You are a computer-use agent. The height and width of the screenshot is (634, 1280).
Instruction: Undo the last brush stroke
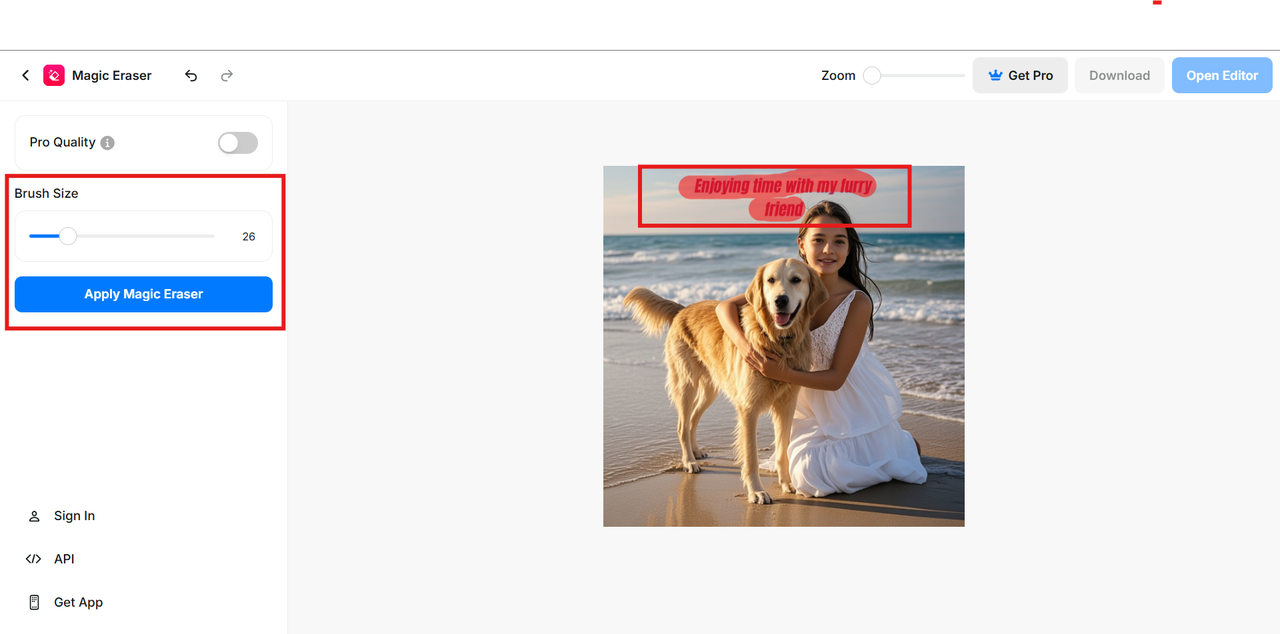click(191, 75)
